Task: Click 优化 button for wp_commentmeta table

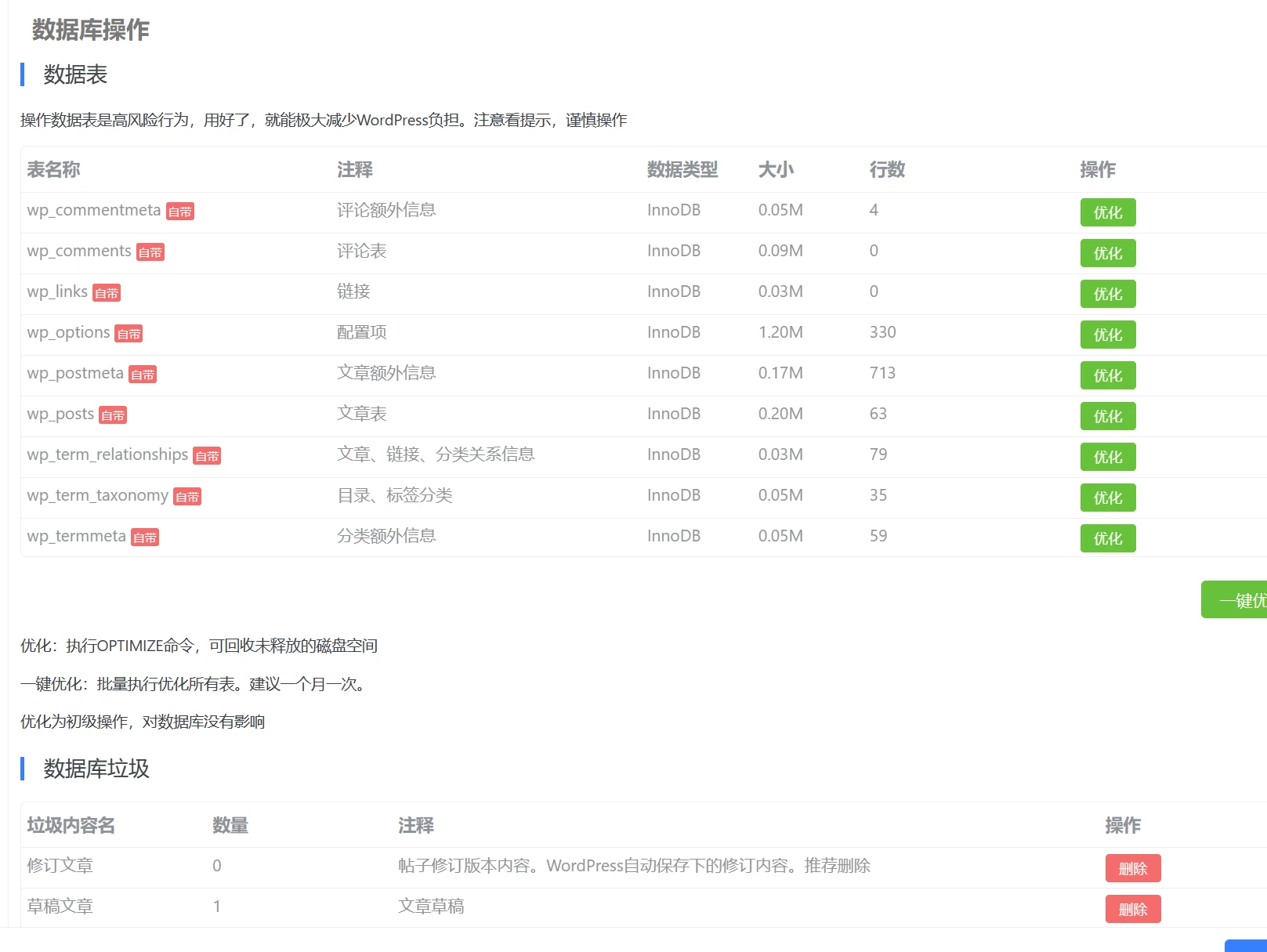Action: pos(1107,212)
